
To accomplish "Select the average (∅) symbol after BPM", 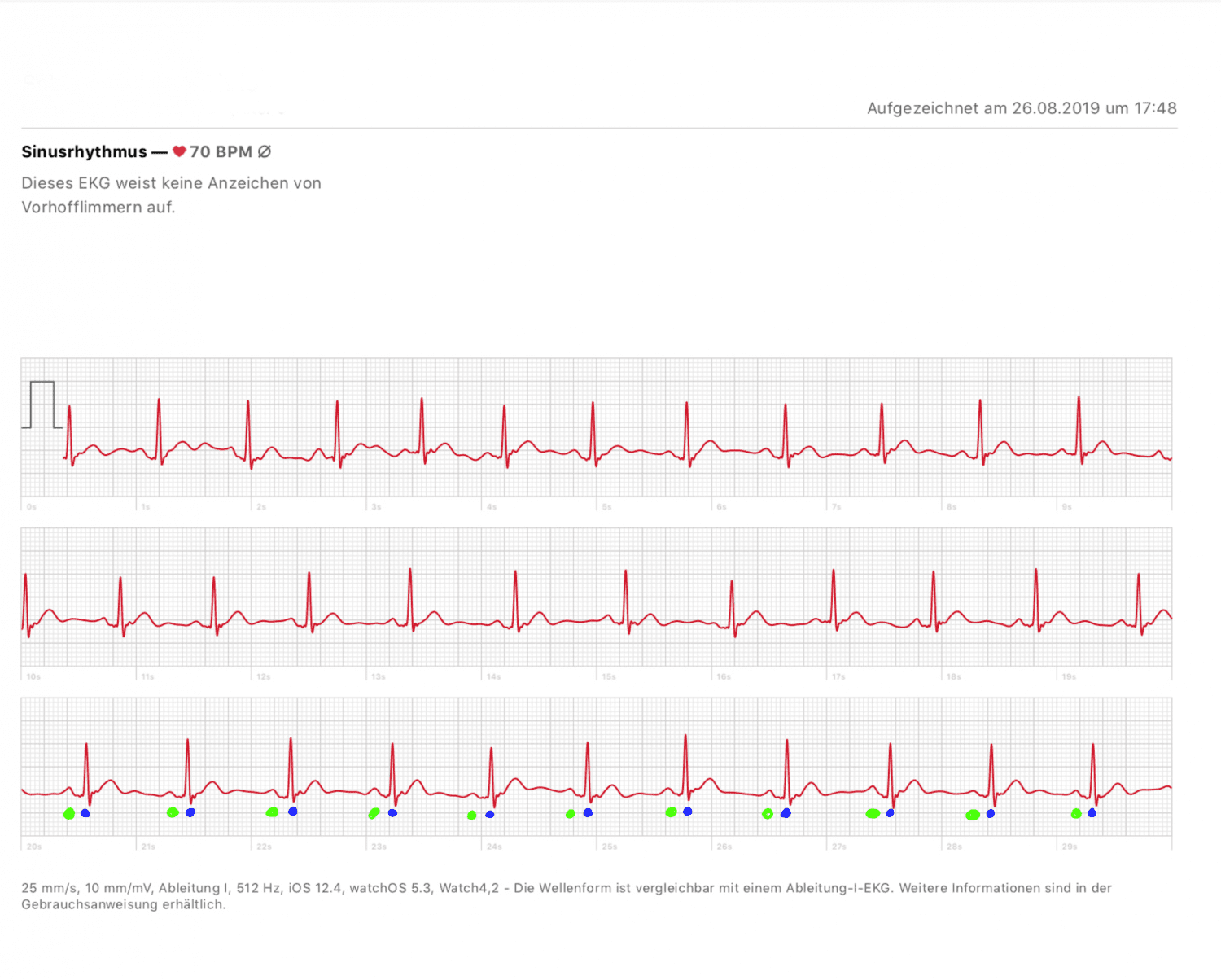I will pos(264,151).
